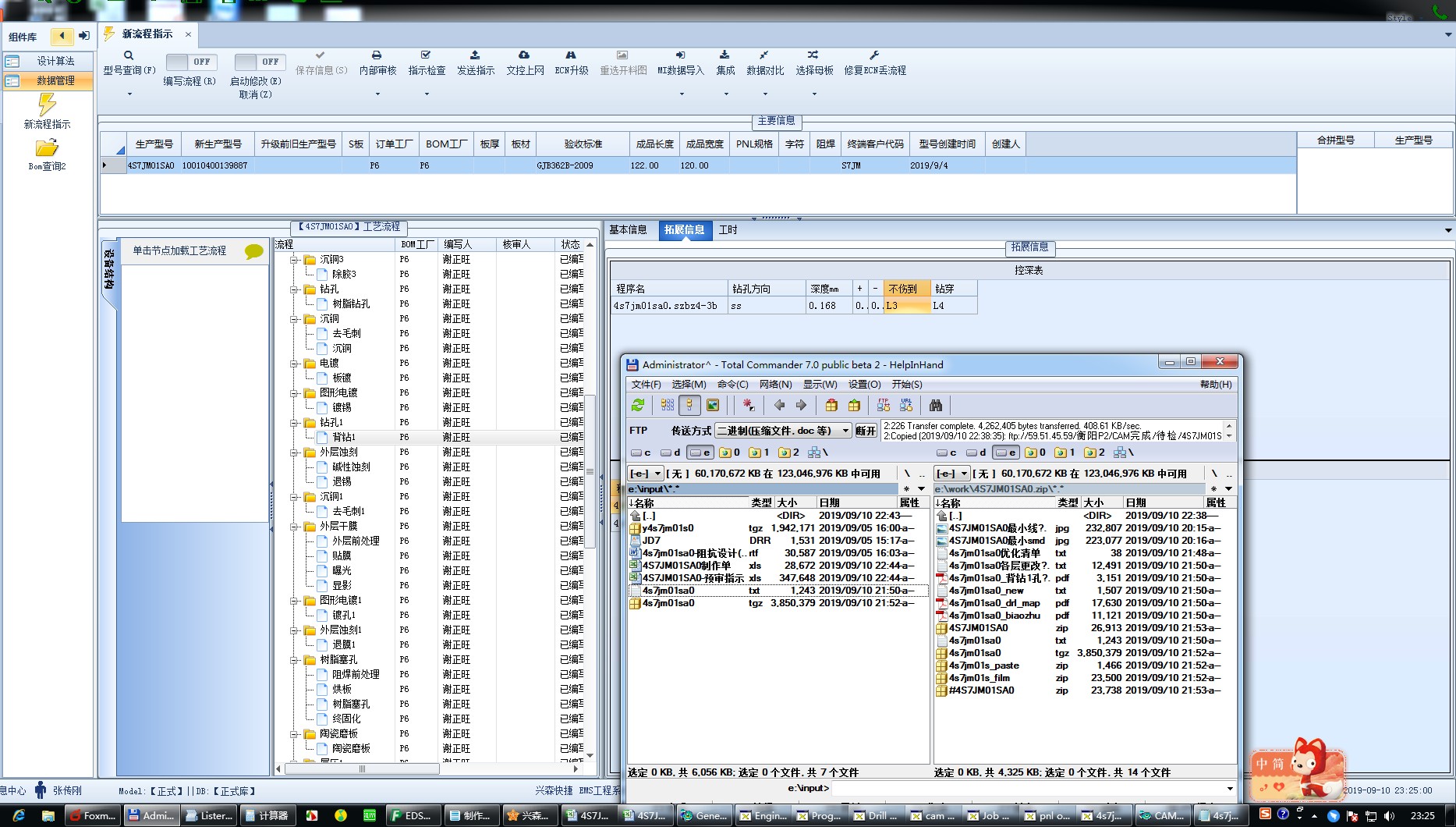Select right panel drive d button
The height and width of the screenshot is (827, 1456).
tap(976, 453)
